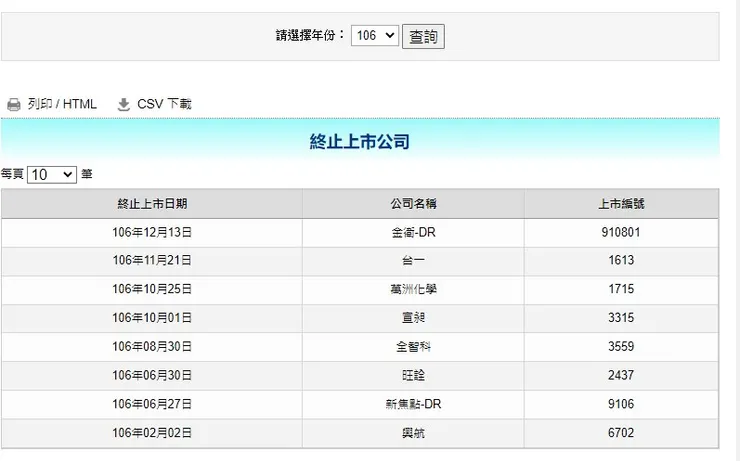Click the 請選擇年份 label
This screenshot has width=740, height=461.
[310, 35]
